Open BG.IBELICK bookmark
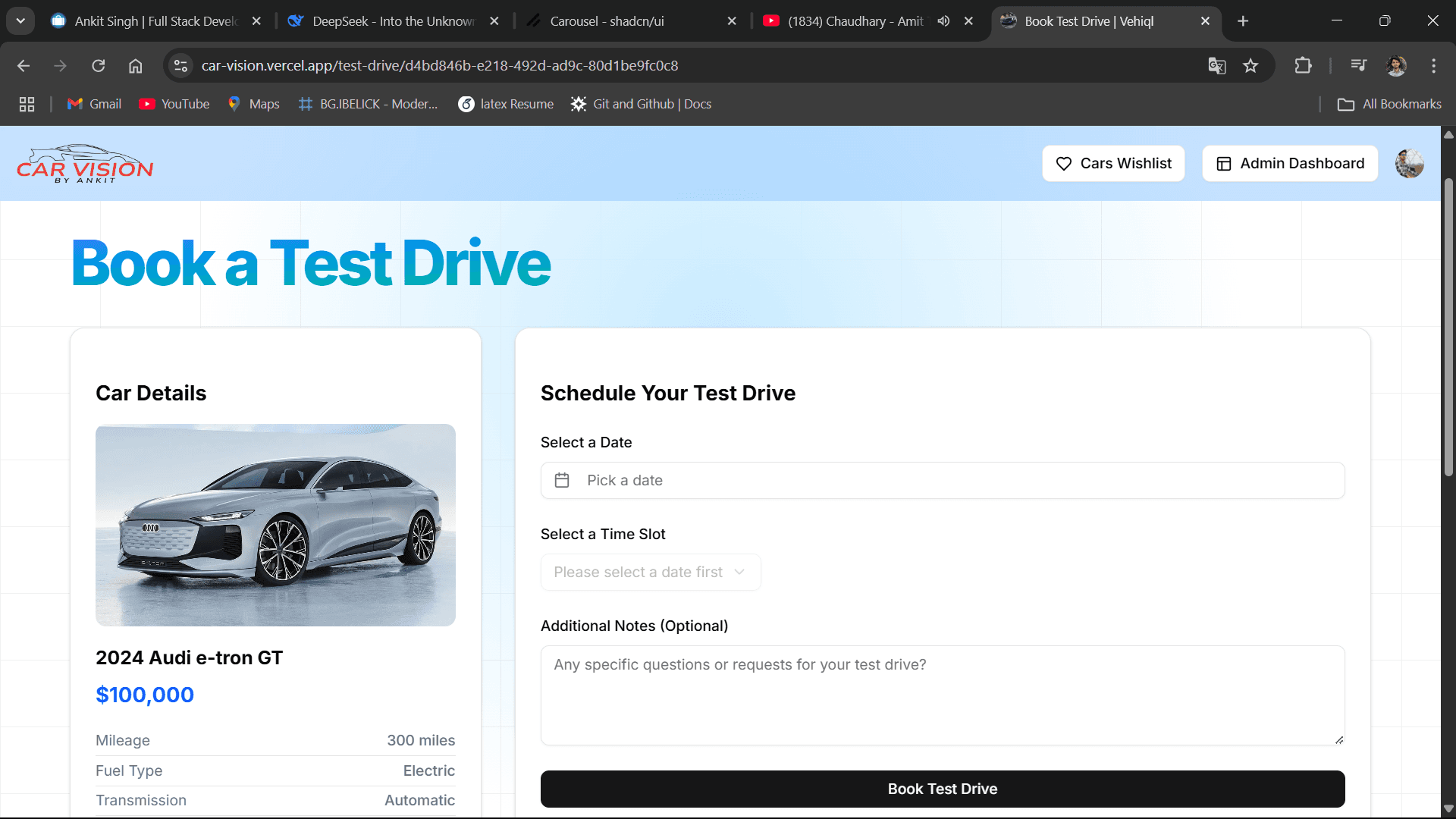The image size is (1456, 819). click(x=369, y=104)
